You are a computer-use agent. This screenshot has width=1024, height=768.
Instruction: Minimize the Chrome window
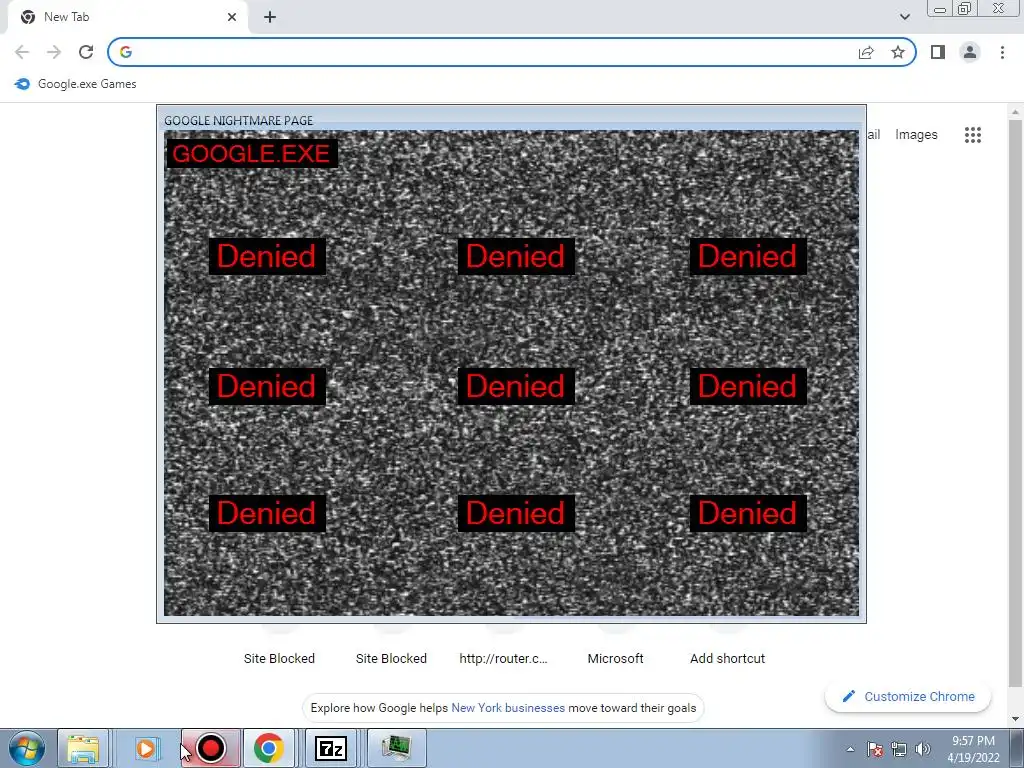tap(940, 9)
